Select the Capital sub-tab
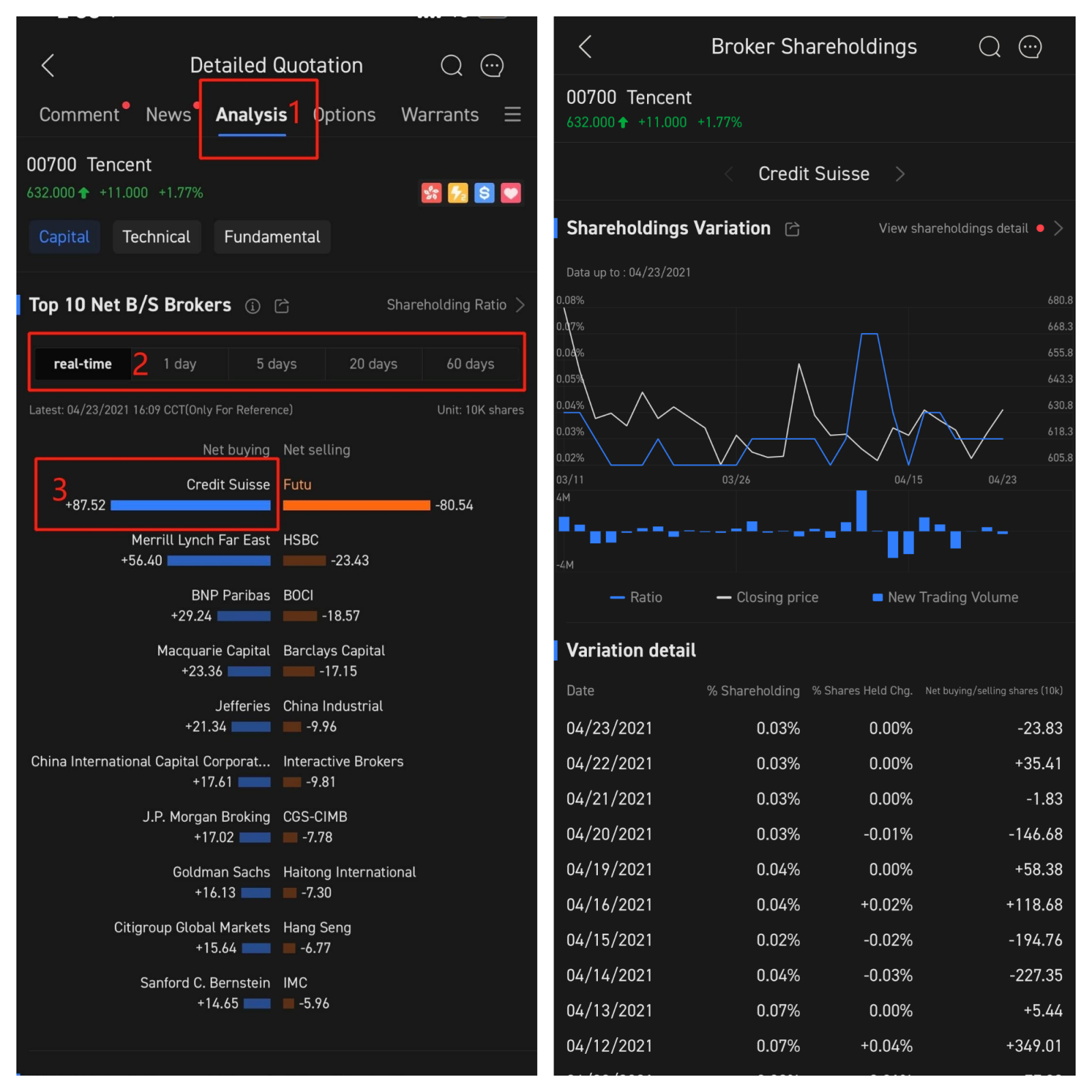This screenshot has height=1092, width=1092. point(64,237)
